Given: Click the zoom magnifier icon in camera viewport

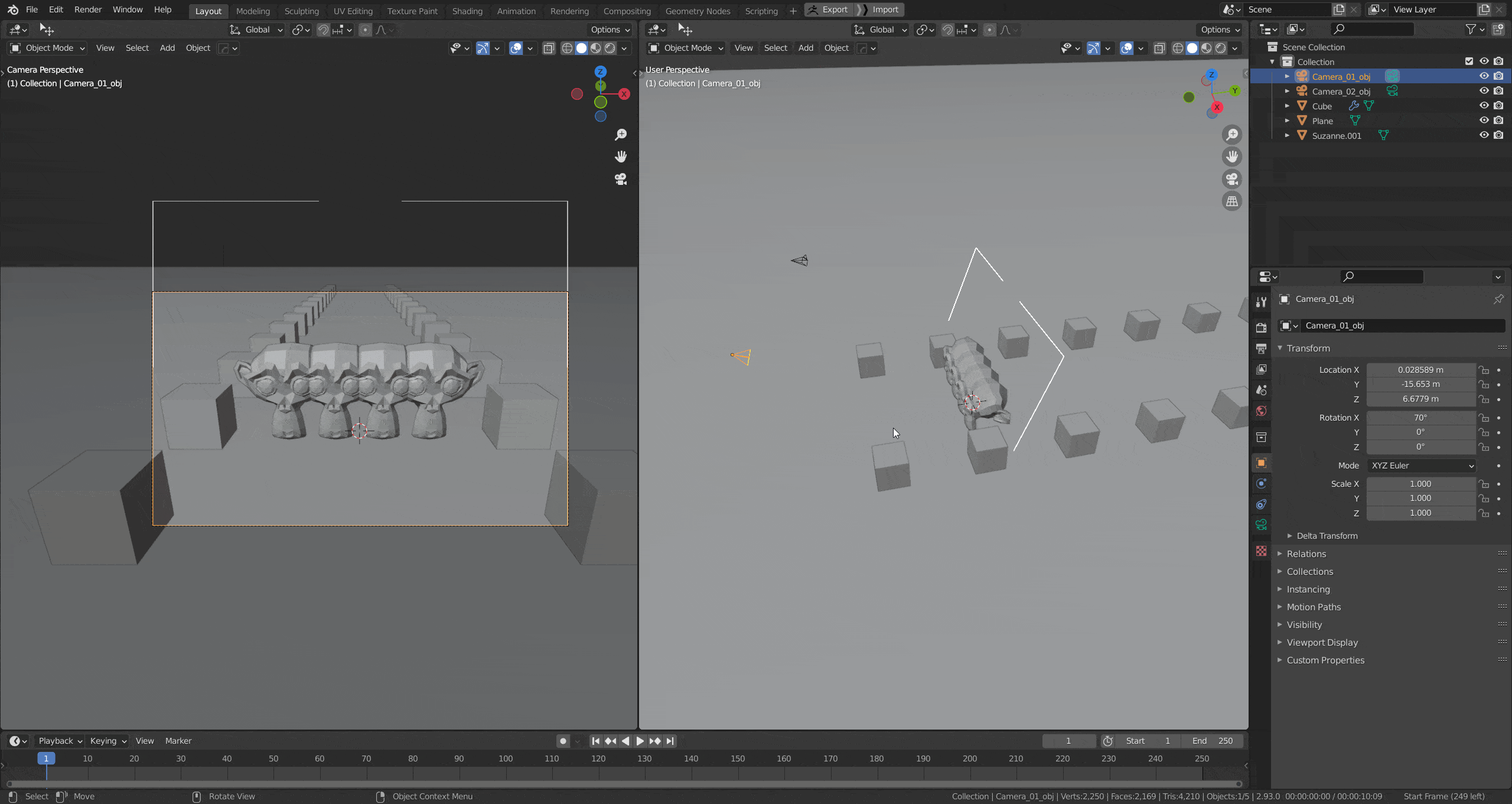Looking at the screenshot, I should click(621, 135).
